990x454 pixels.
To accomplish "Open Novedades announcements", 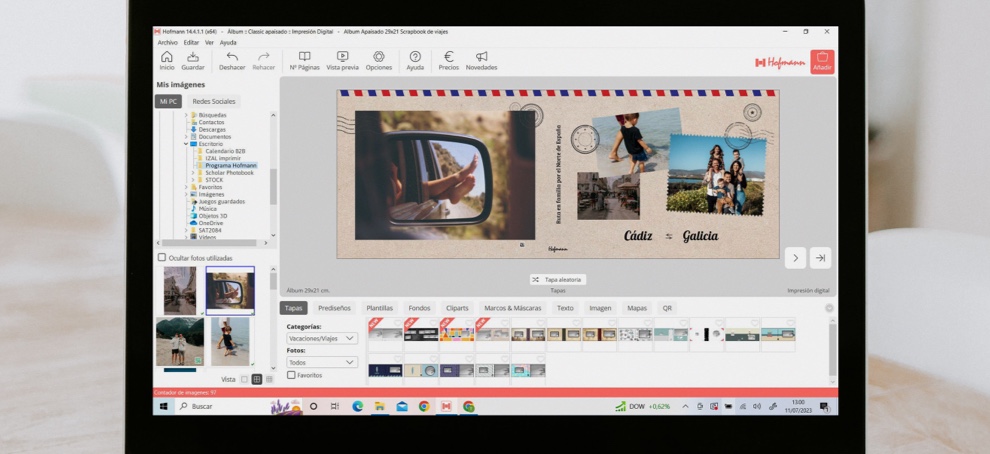I will point(481,59).
